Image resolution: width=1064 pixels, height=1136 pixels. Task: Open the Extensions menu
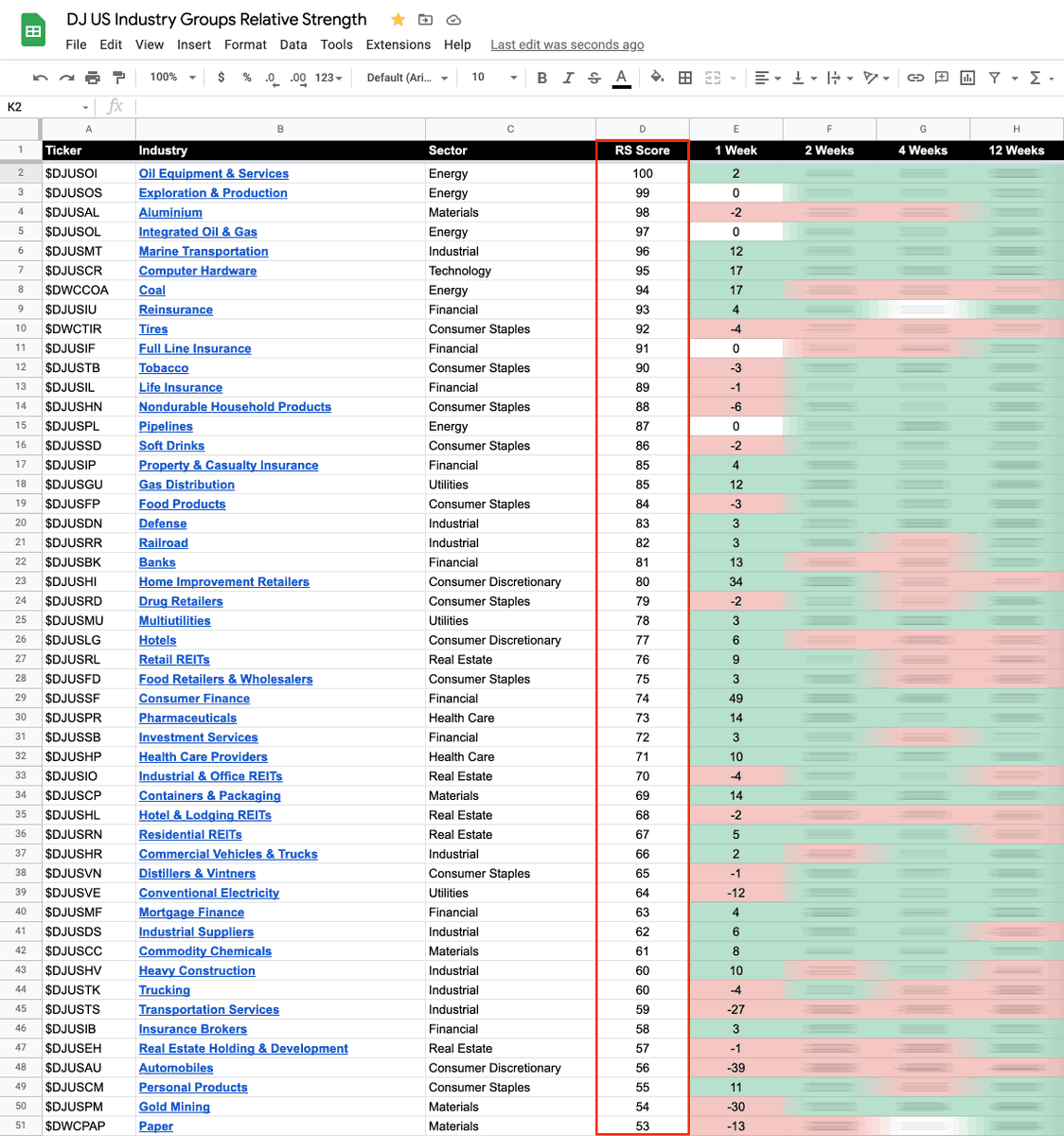click(x=398, y=44)
